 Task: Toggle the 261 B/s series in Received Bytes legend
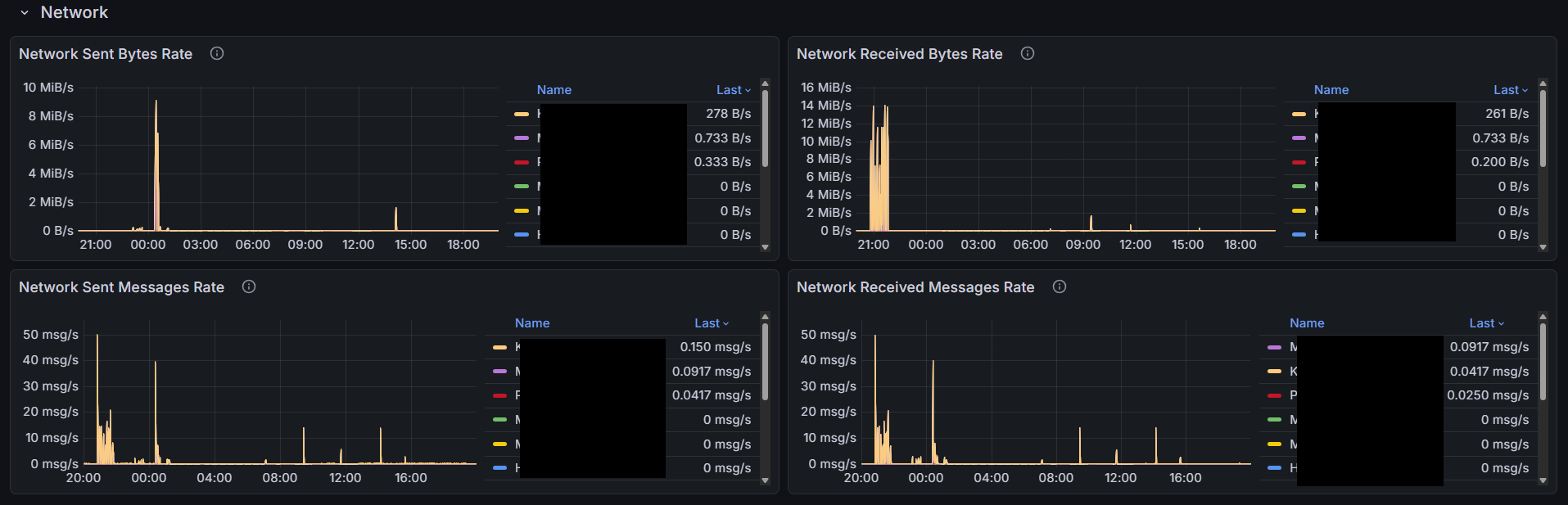(1507, 114)
